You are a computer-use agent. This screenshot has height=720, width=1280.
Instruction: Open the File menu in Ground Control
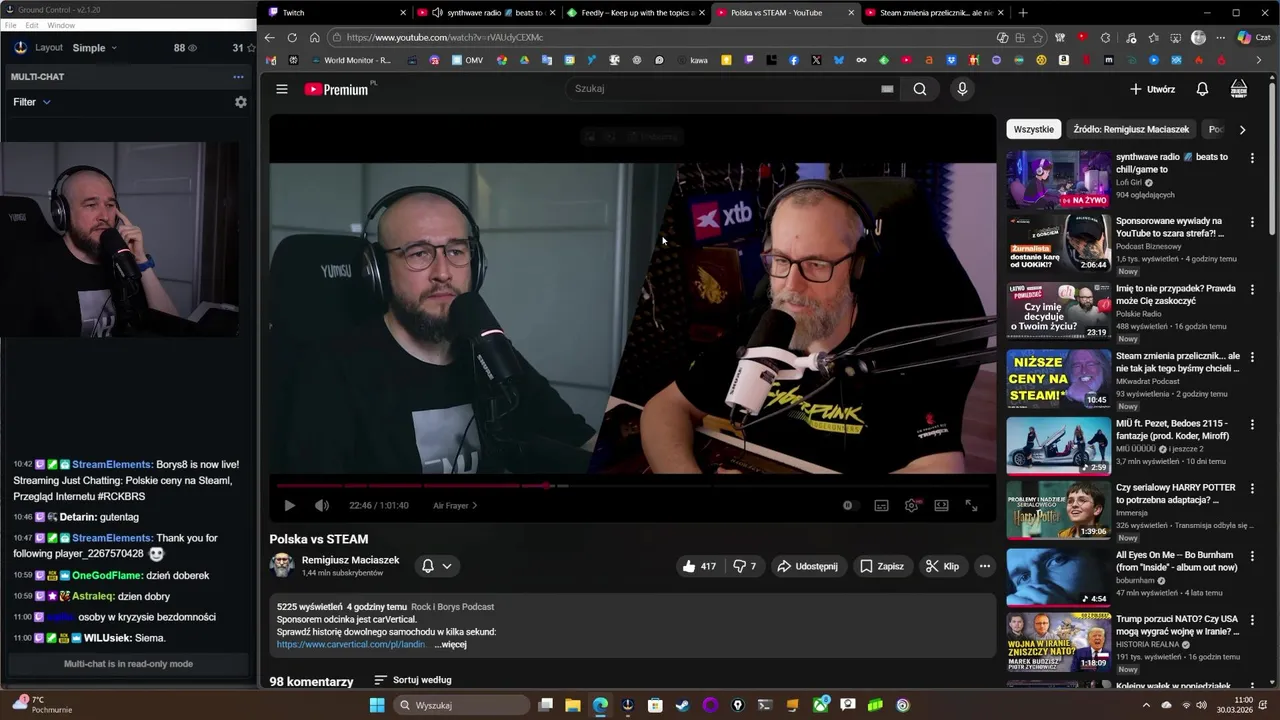coord(11,25)
